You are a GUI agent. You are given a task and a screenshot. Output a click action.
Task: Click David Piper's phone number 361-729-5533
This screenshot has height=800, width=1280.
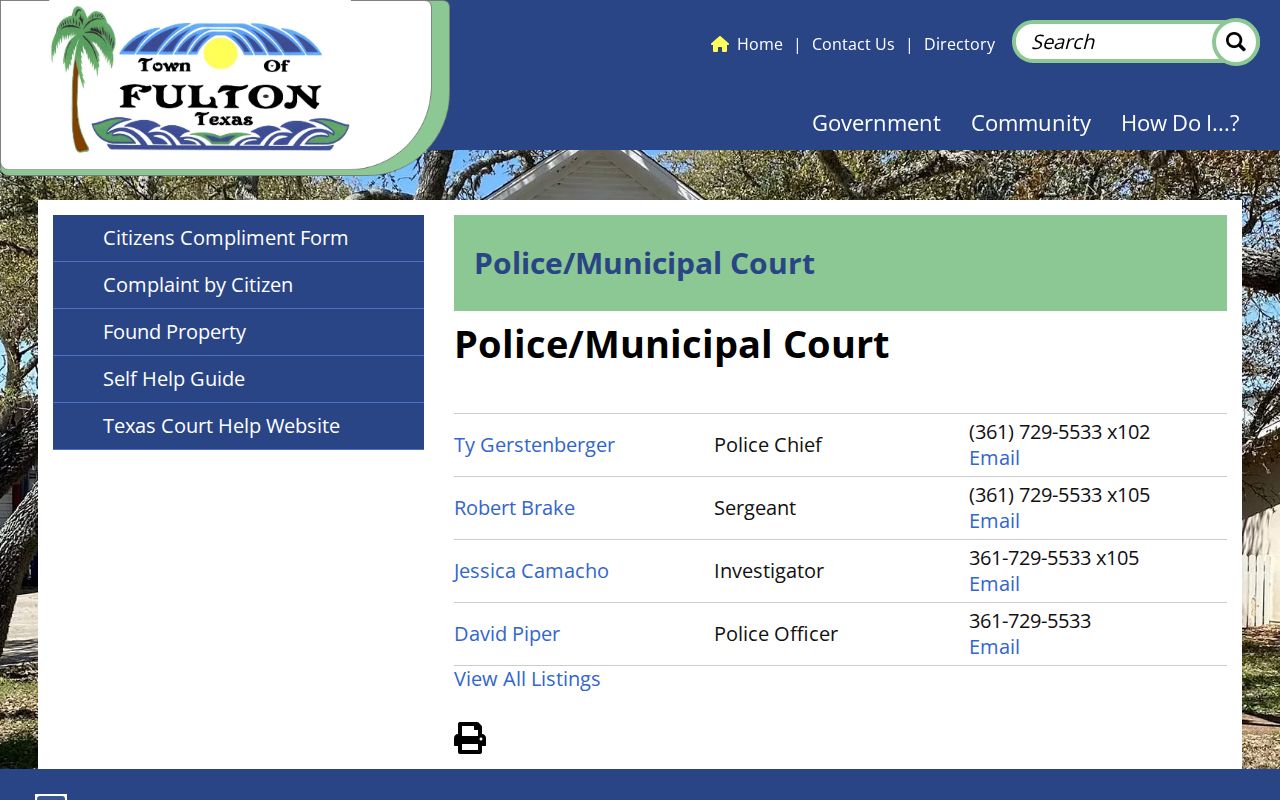point(1030,621)
